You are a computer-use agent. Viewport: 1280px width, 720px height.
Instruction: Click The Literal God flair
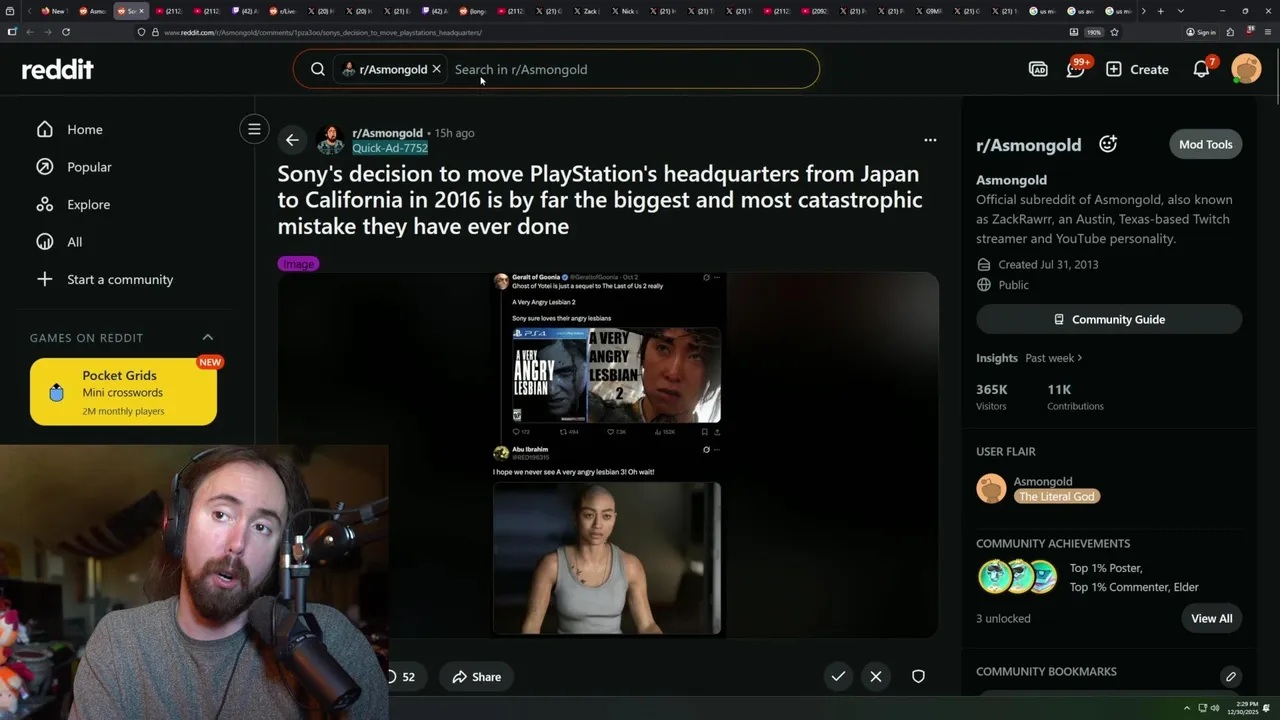click(x=1057, y=496)
